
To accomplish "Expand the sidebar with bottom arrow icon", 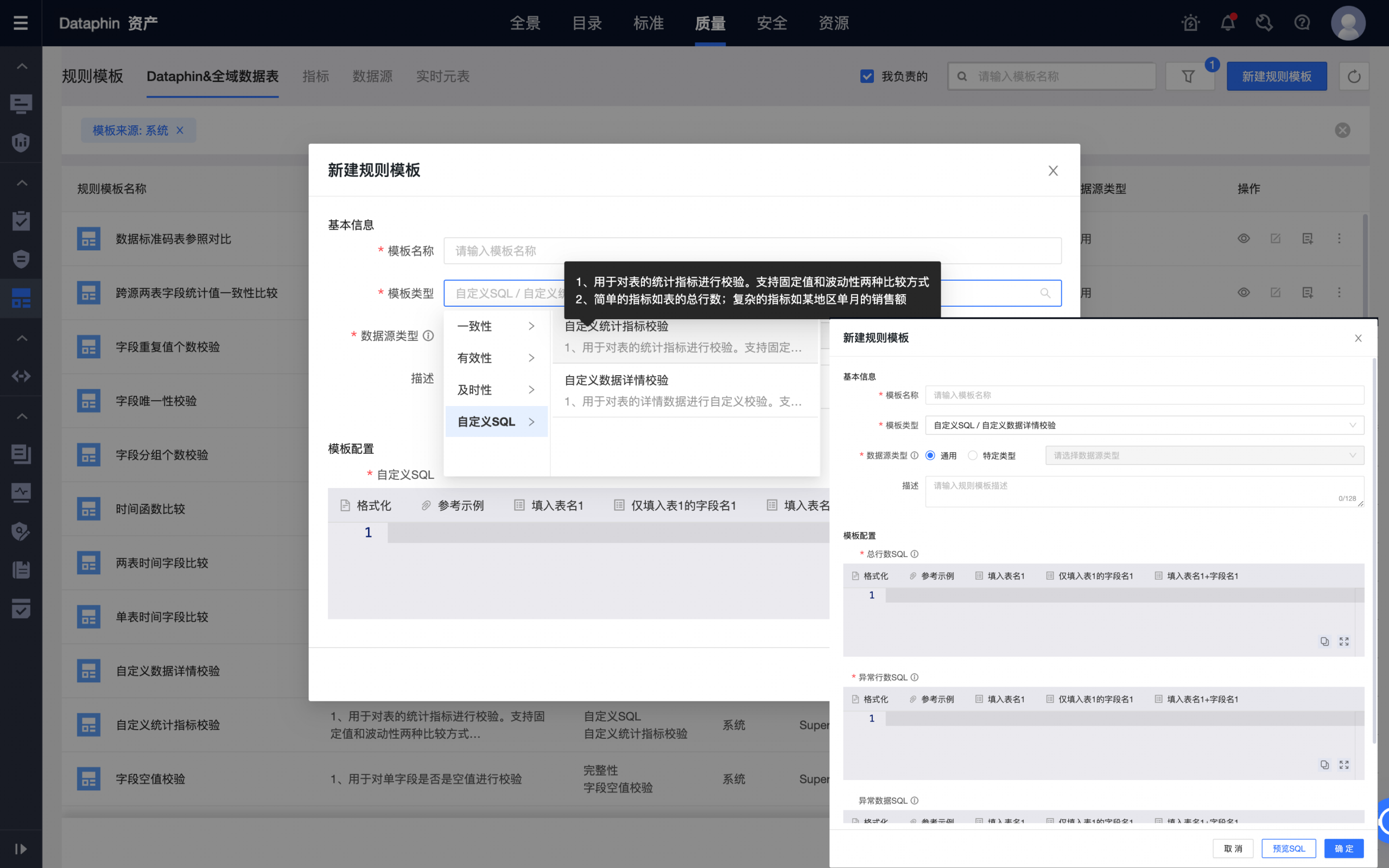I will pos(21,848).
